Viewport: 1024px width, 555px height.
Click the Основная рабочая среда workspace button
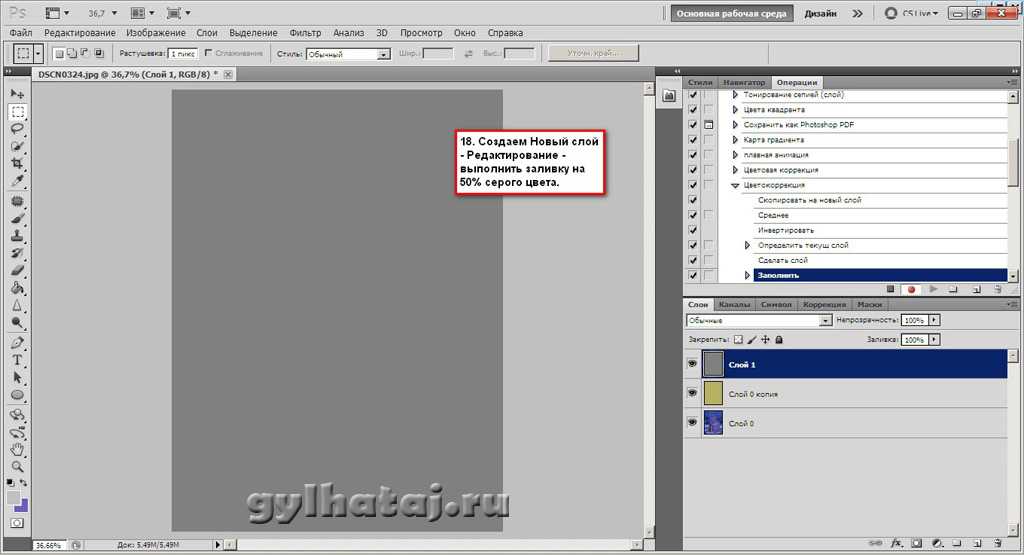pyautogui.click(x=732, y=14)
